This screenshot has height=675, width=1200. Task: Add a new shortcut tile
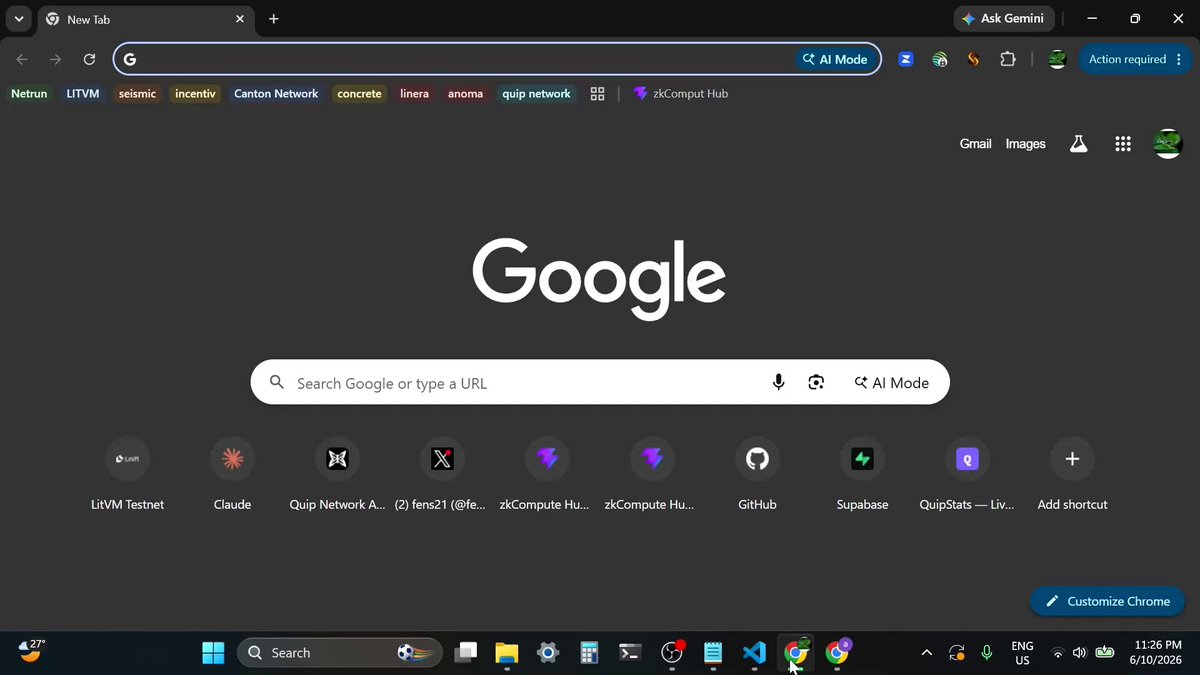[1072, 475]
